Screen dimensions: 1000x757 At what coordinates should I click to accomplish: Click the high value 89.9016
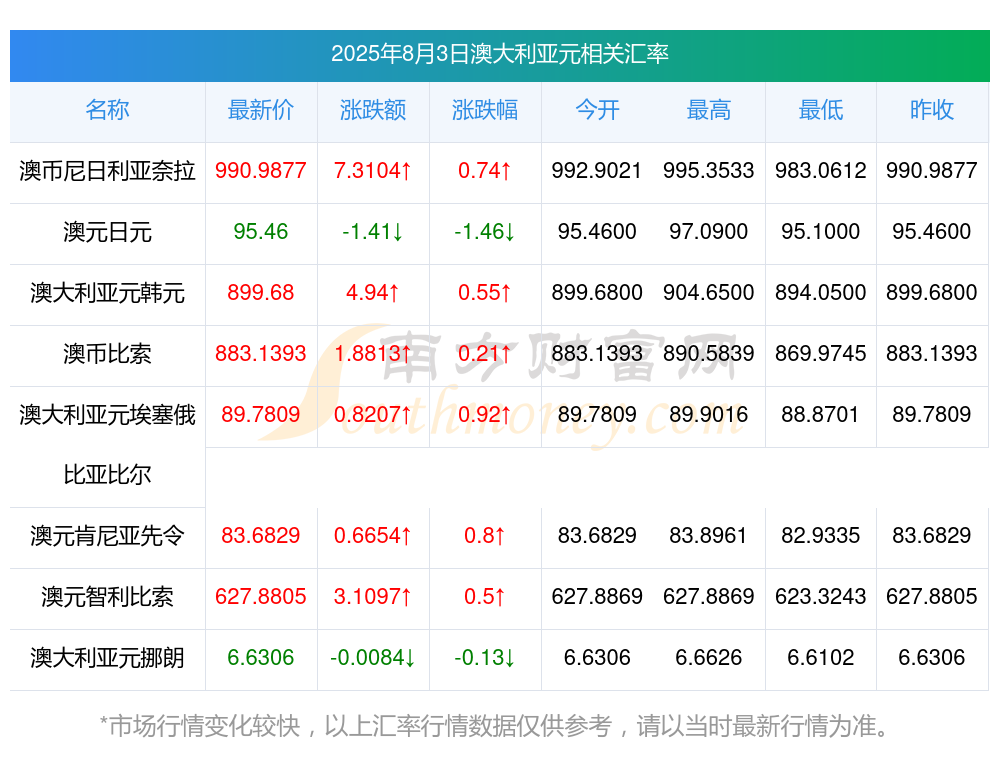tap(709, 415)
